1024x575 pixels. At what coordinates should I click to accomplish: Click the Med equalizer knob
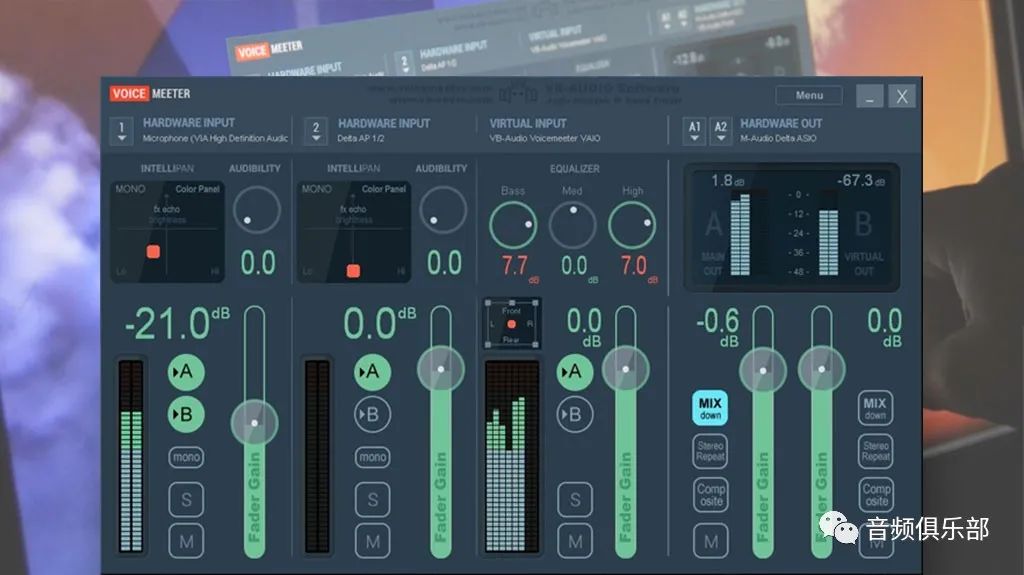click(573, 225)
